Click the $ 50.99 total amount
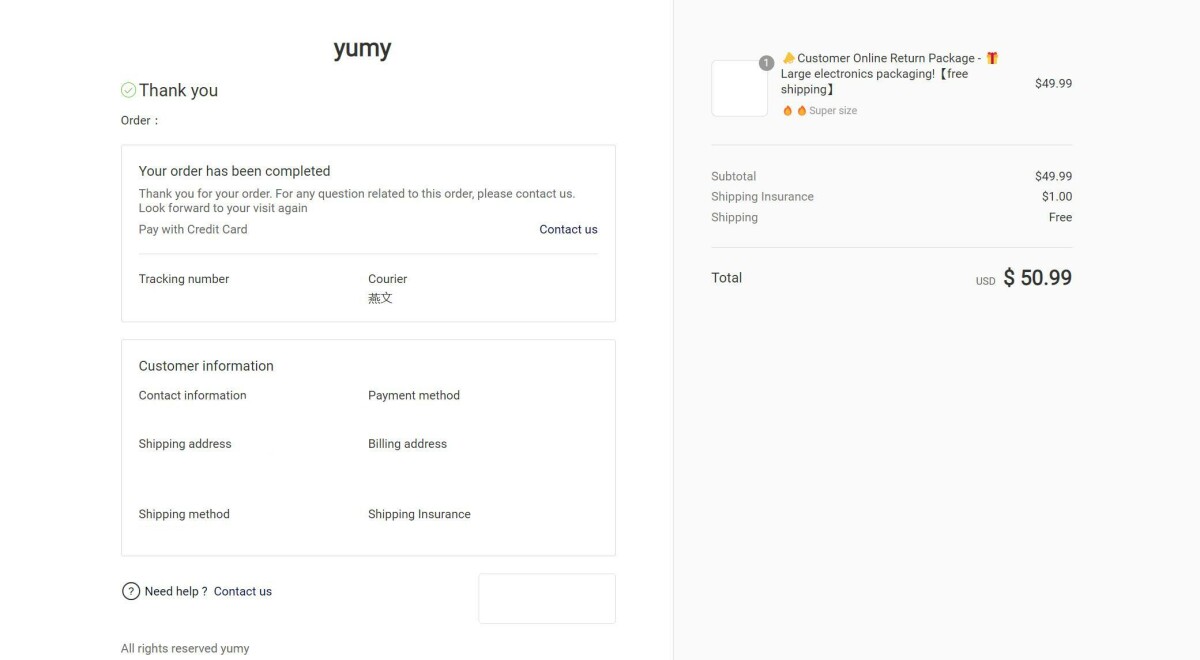 click(1037, 278)
